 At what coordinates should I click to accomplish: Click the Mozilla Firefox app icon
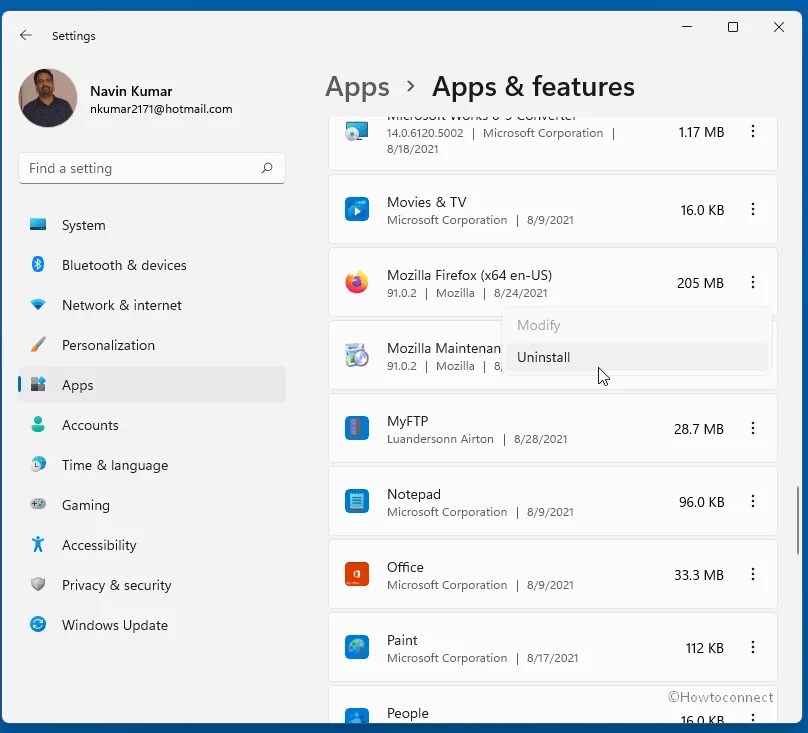point(356,283)
